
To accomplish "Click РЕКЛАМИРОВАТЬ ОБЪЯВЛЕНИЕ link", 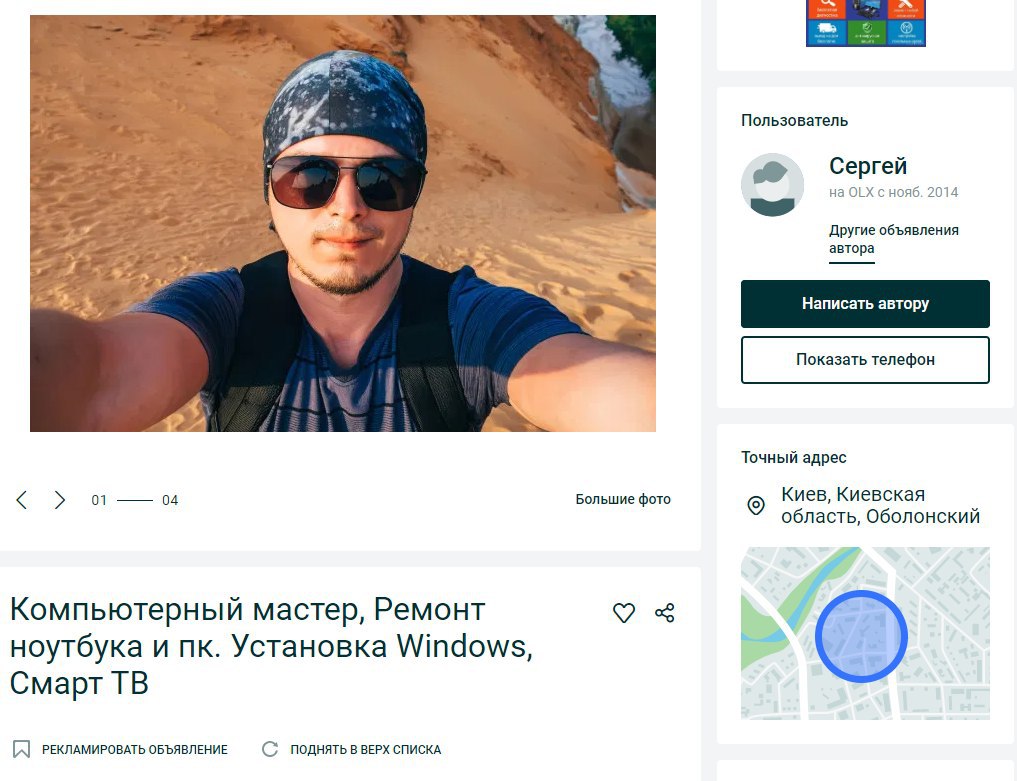I will (x=135, y=749).
